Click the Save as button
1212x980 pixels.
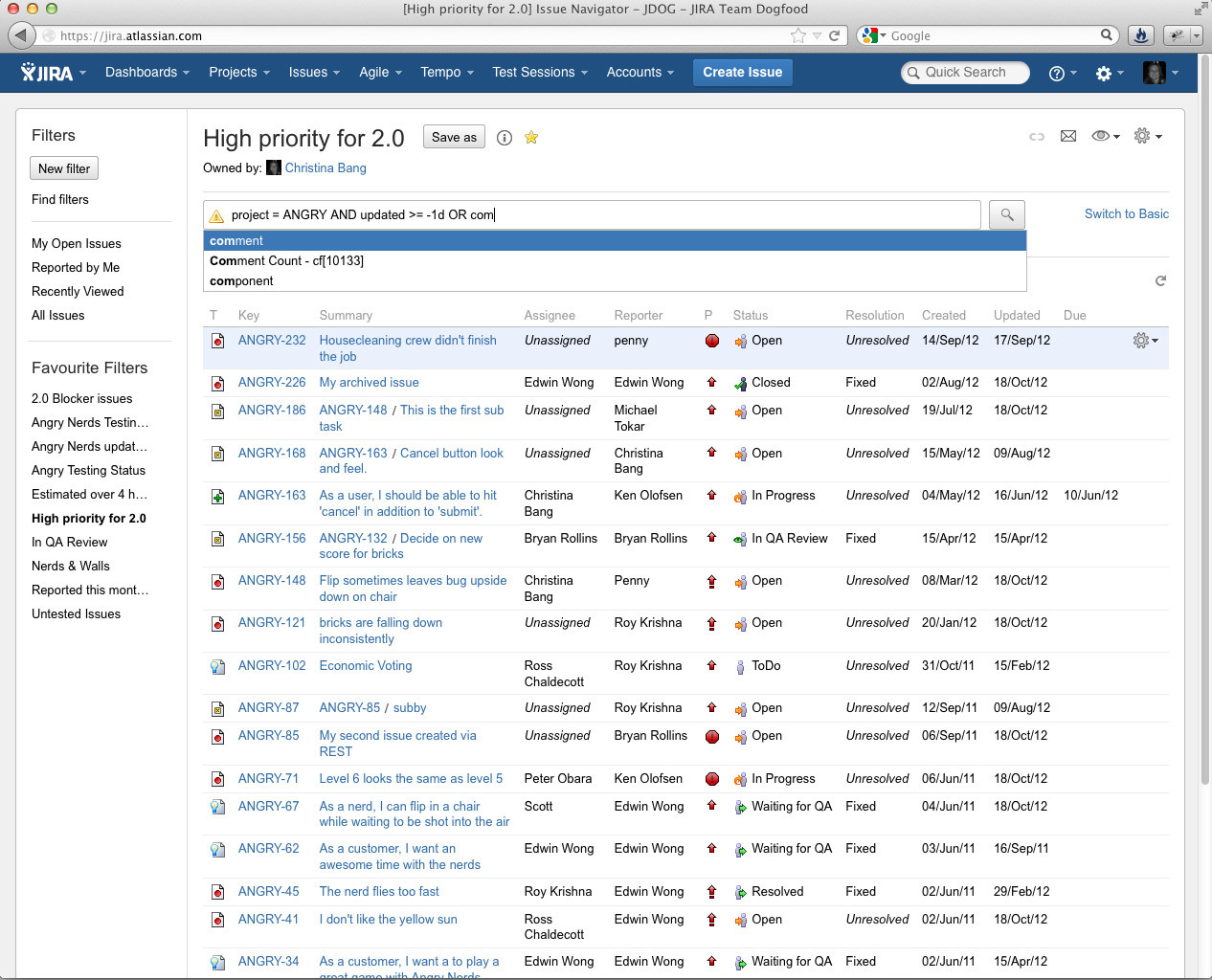click(454, 137)
